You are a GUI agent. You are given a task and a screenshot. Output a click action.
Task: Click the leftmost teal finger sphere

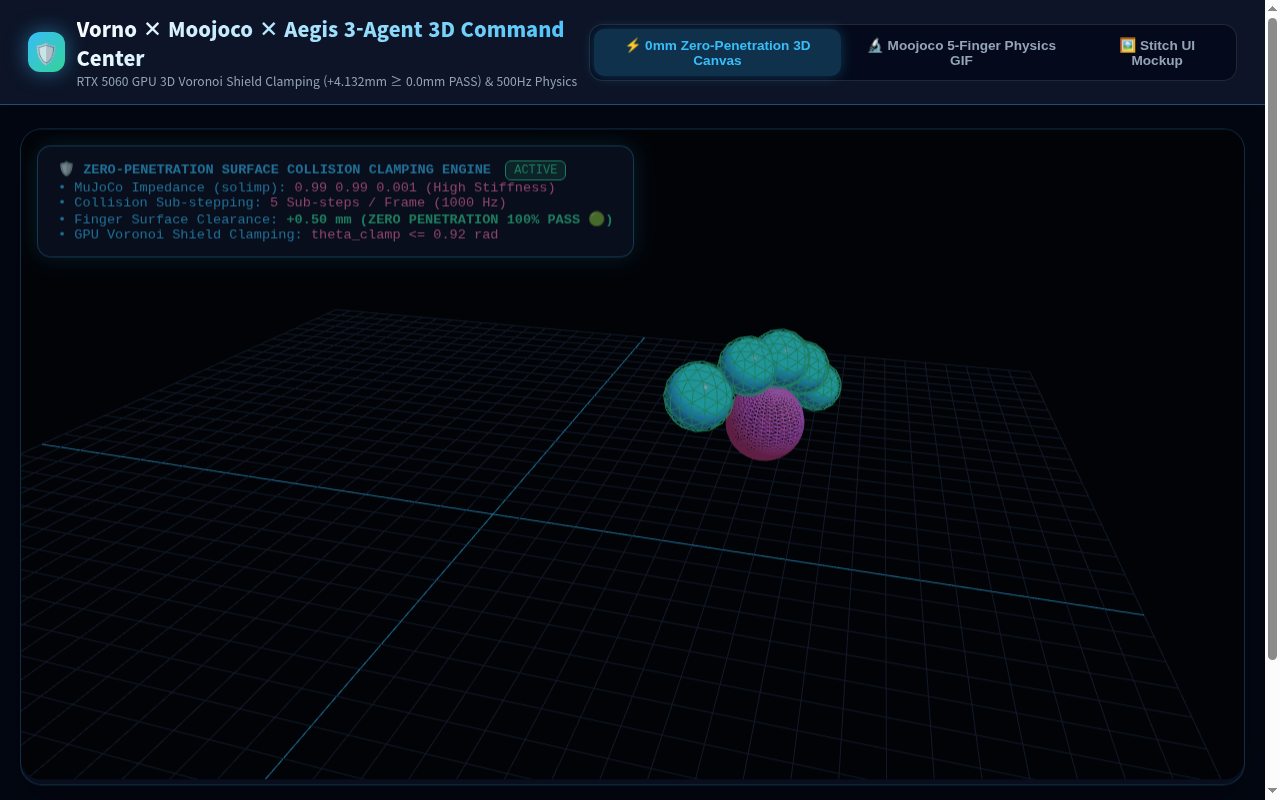tap(699, 397)
